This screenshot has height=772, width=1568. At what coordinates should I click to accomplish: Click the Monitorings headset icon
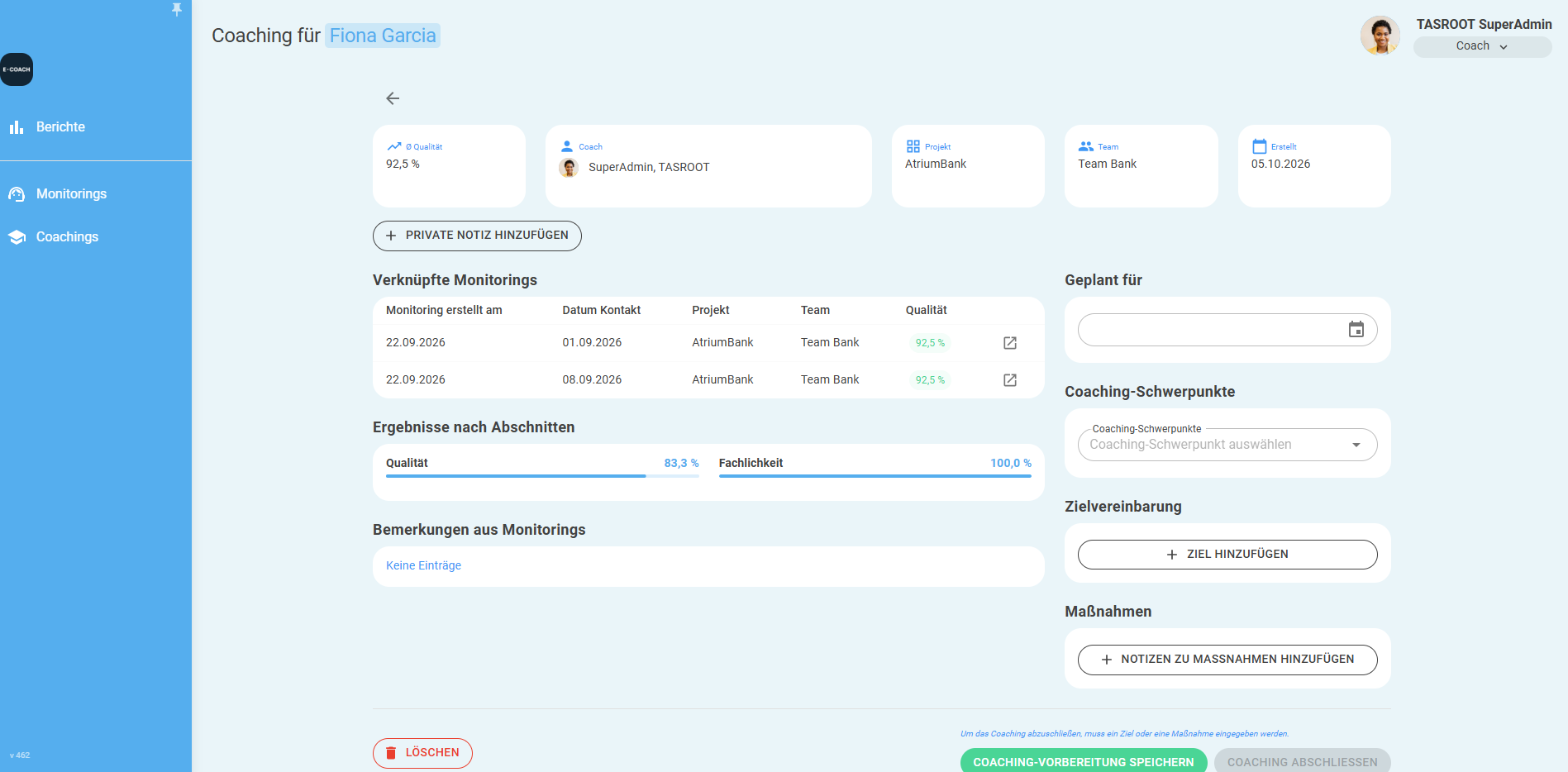click(x=17, y=194)
